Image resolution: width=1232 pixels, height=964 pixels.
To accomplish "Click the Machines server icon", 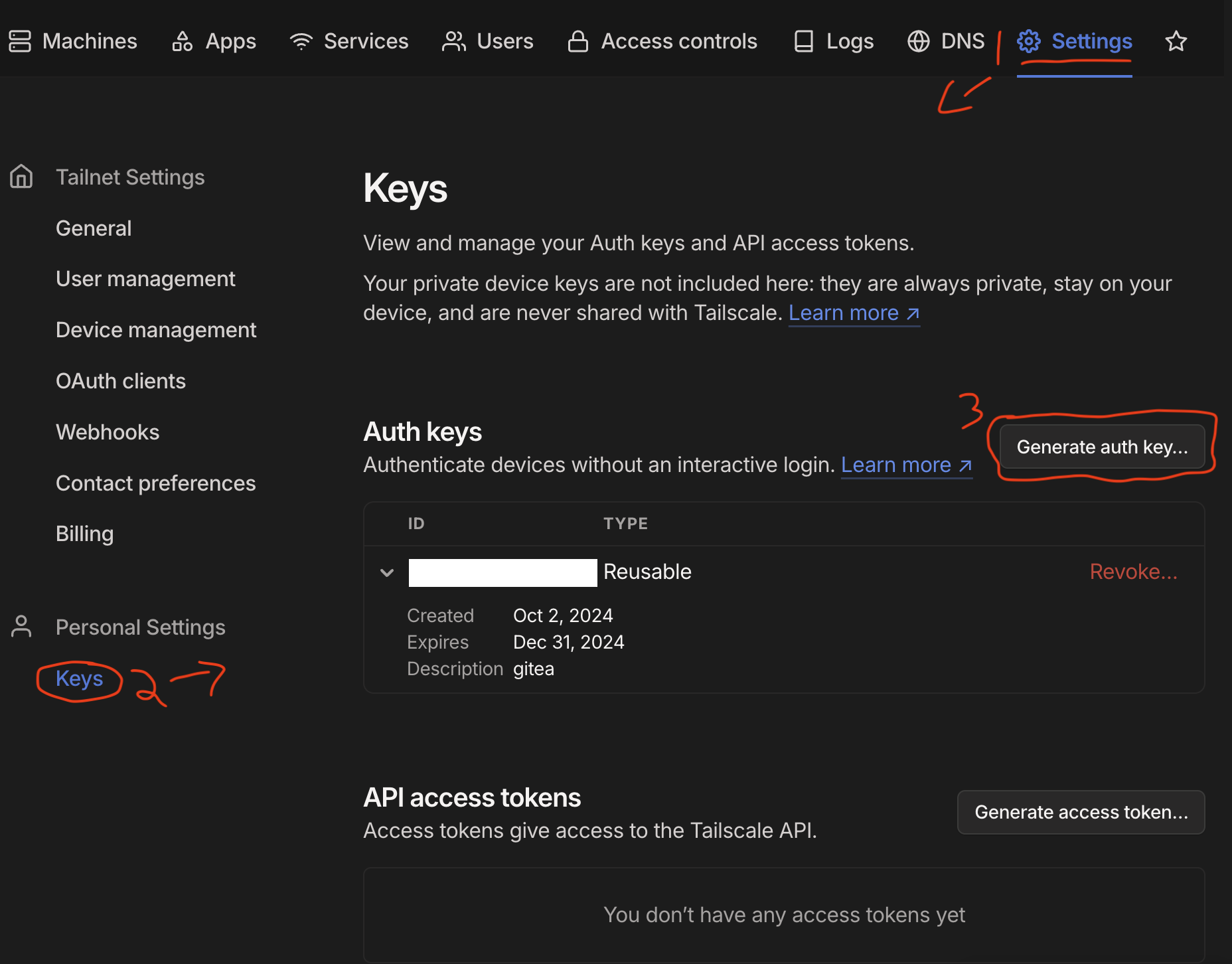I will click(x=20, y=41).
